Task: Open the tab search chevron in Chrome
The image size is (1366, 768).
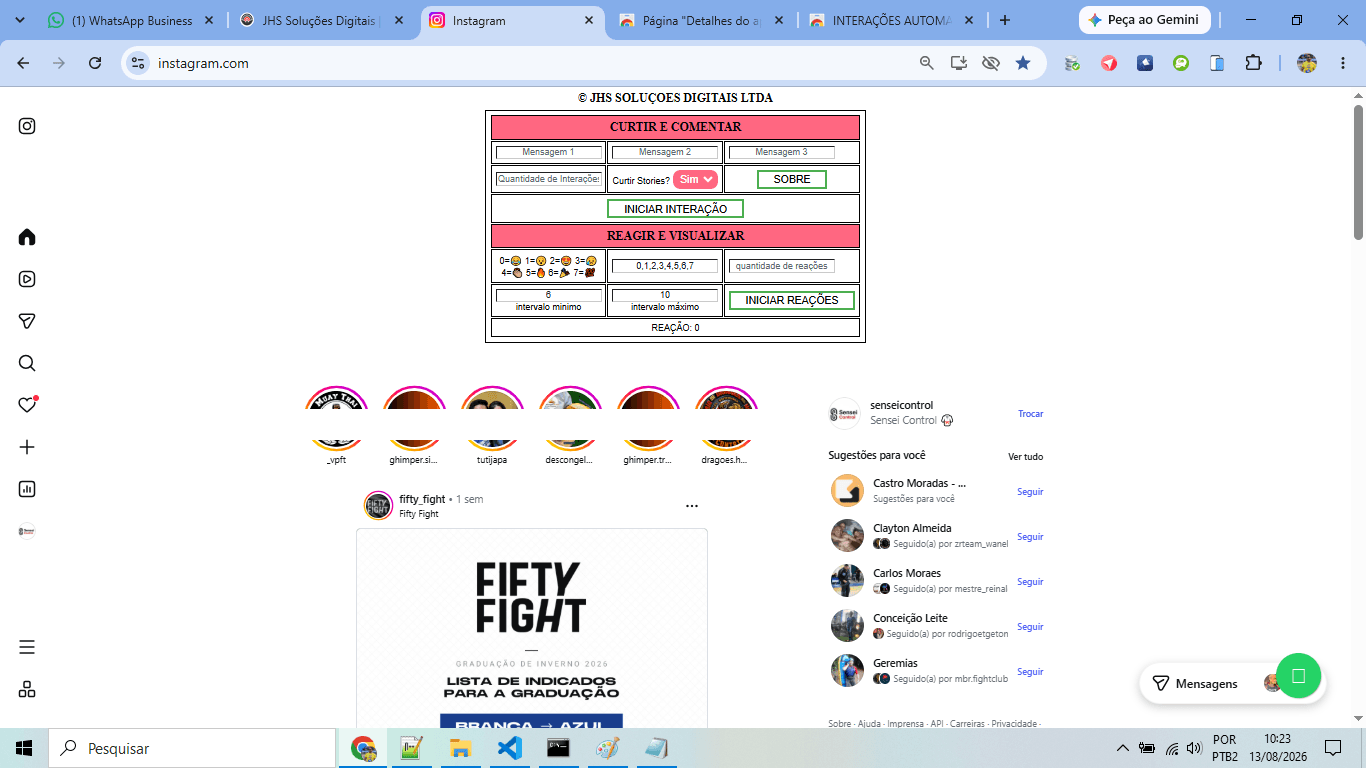Action: click(x=18, y=20)
